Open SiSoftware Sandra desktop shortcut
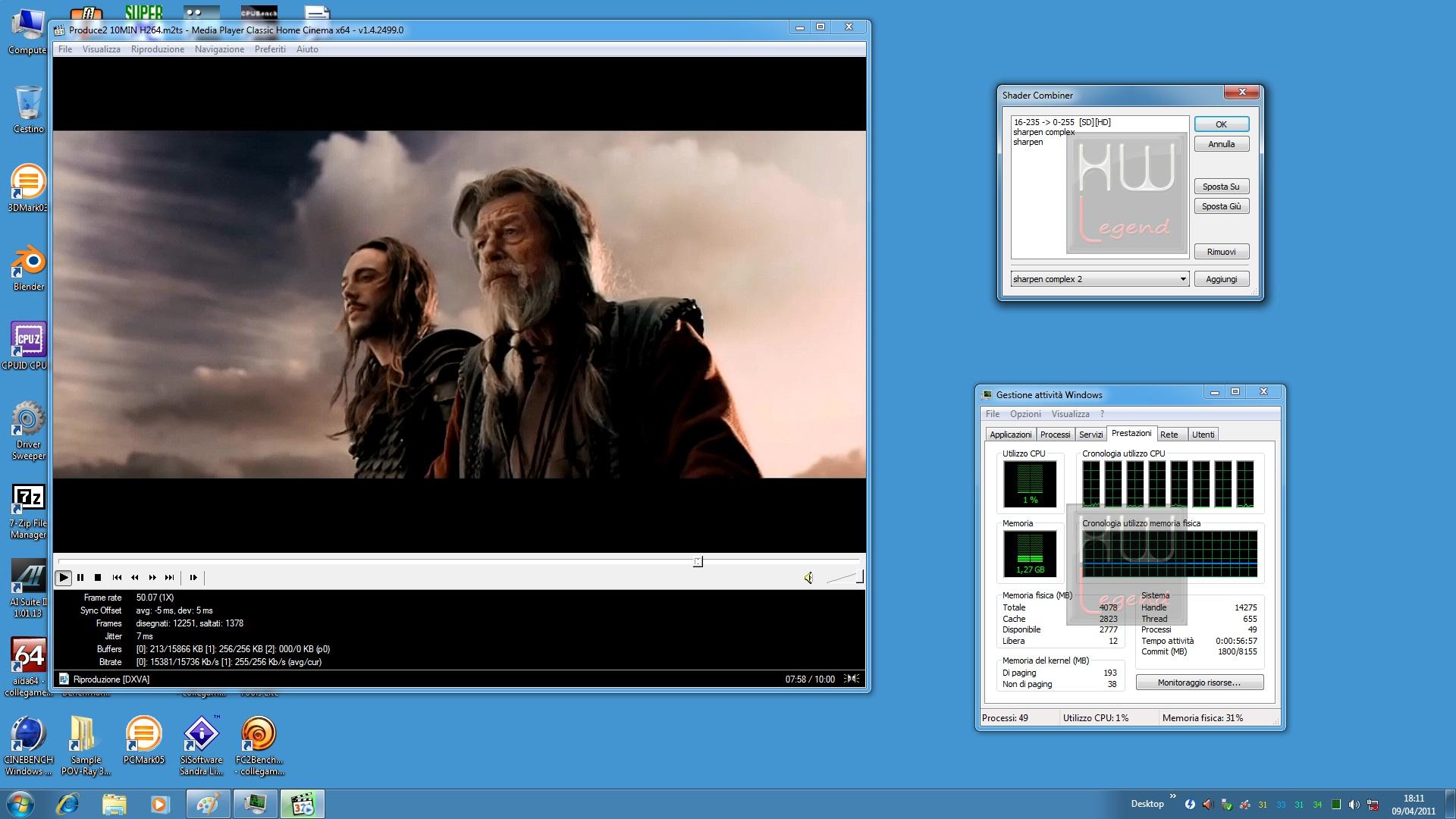 coord(201,746)
